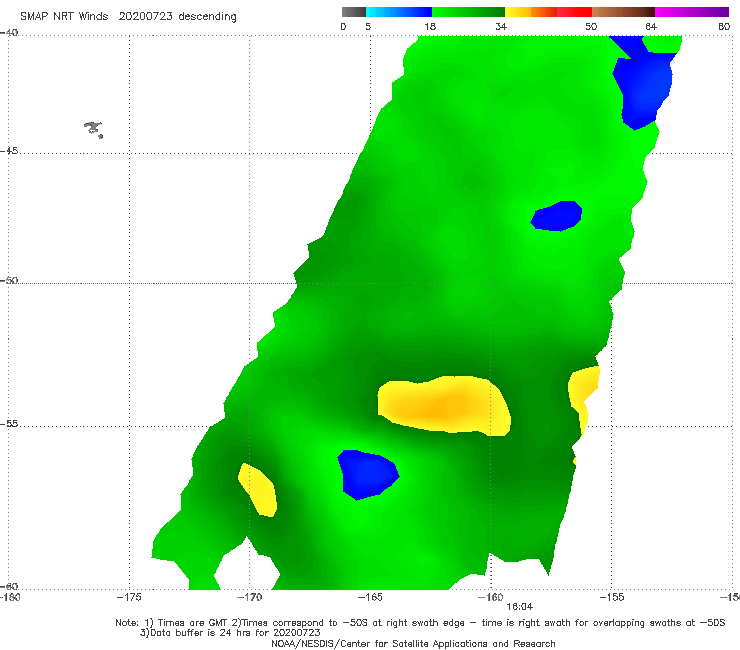The image size is (740, 650).
Task: Click the 'Data buffer is 24 hrs' note line
Action: pos(230,633)
